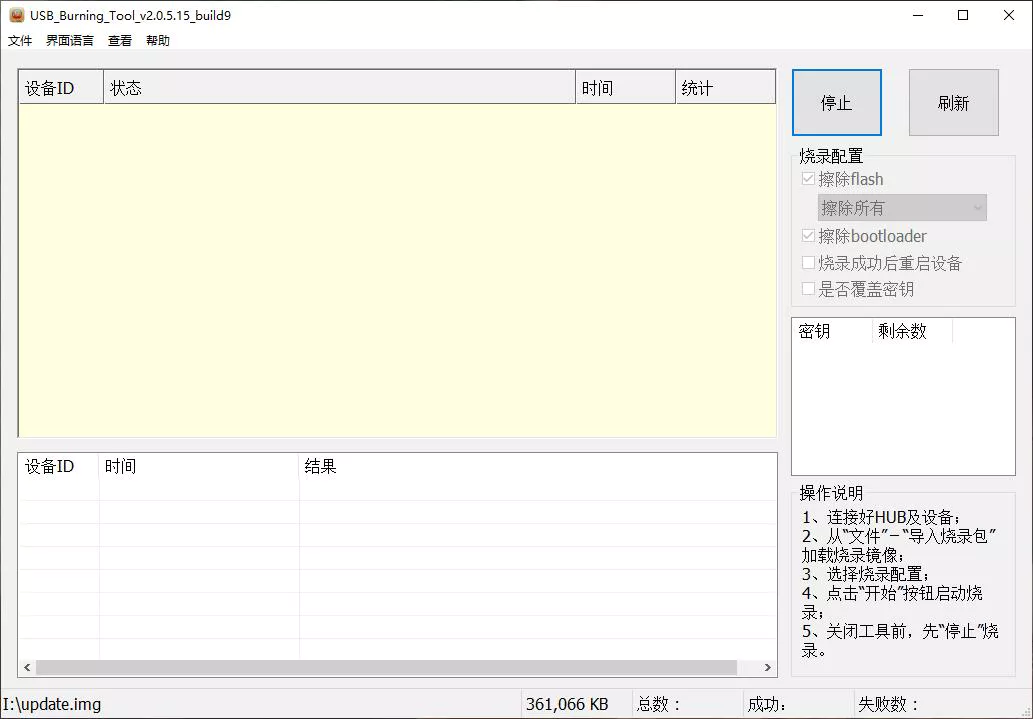The image size is (1033, 719).
Task: Maximize the USB Burning Tool window
Action: pyautogui.click(x=963, y=15)
